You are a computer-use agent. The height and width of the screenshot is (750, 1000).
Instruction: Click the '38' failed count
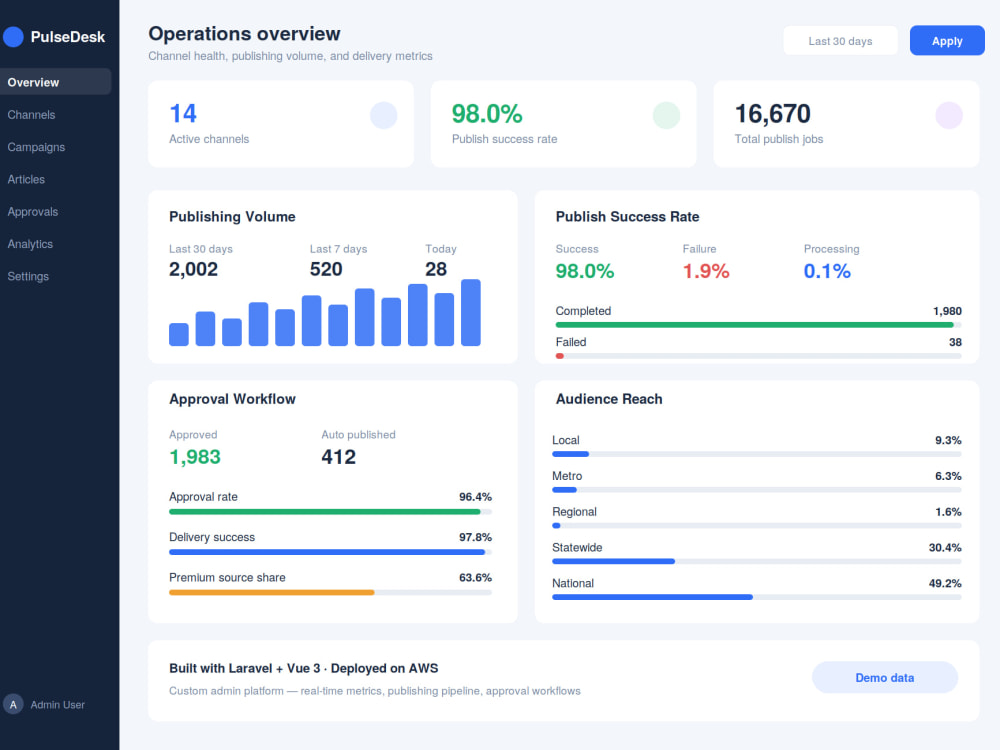pyautogui.click(x=955, y=342)
